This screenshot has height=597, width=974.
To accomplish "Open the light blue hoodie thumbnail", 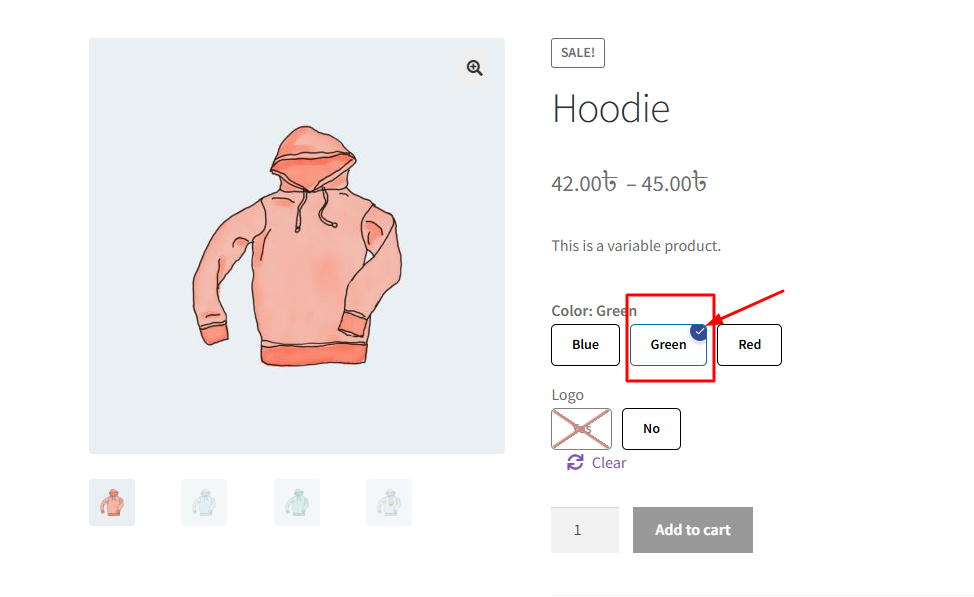I will [204, 502].
